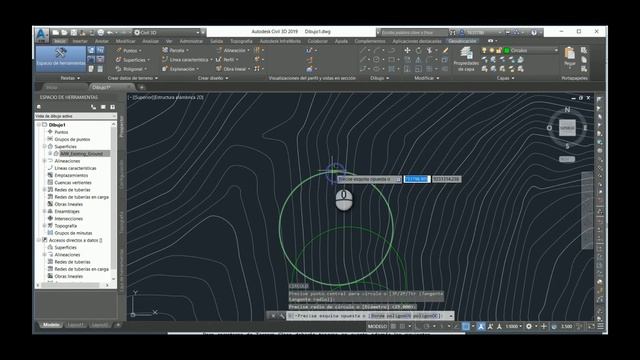
Task: Switch to the Topografía ribbon tab
Action: coord(241,41)
